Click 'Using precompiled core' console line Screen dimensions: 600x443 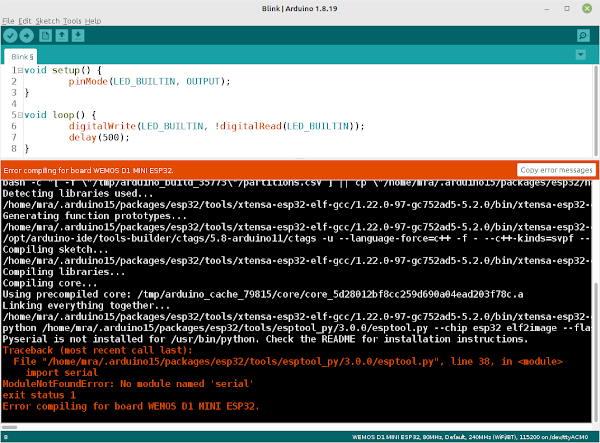263,294
